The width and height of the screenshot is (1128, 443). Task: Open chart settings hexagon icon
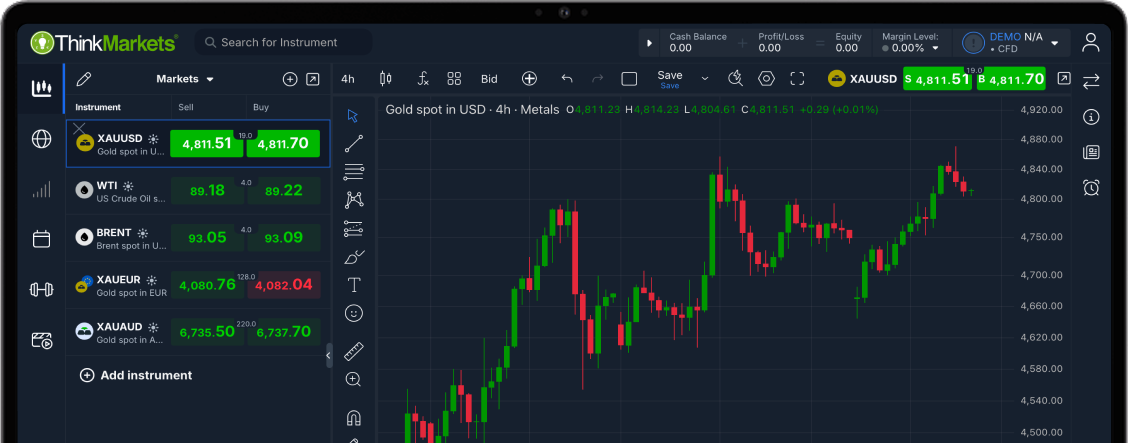pyautogui.click(x=766, y=79)
